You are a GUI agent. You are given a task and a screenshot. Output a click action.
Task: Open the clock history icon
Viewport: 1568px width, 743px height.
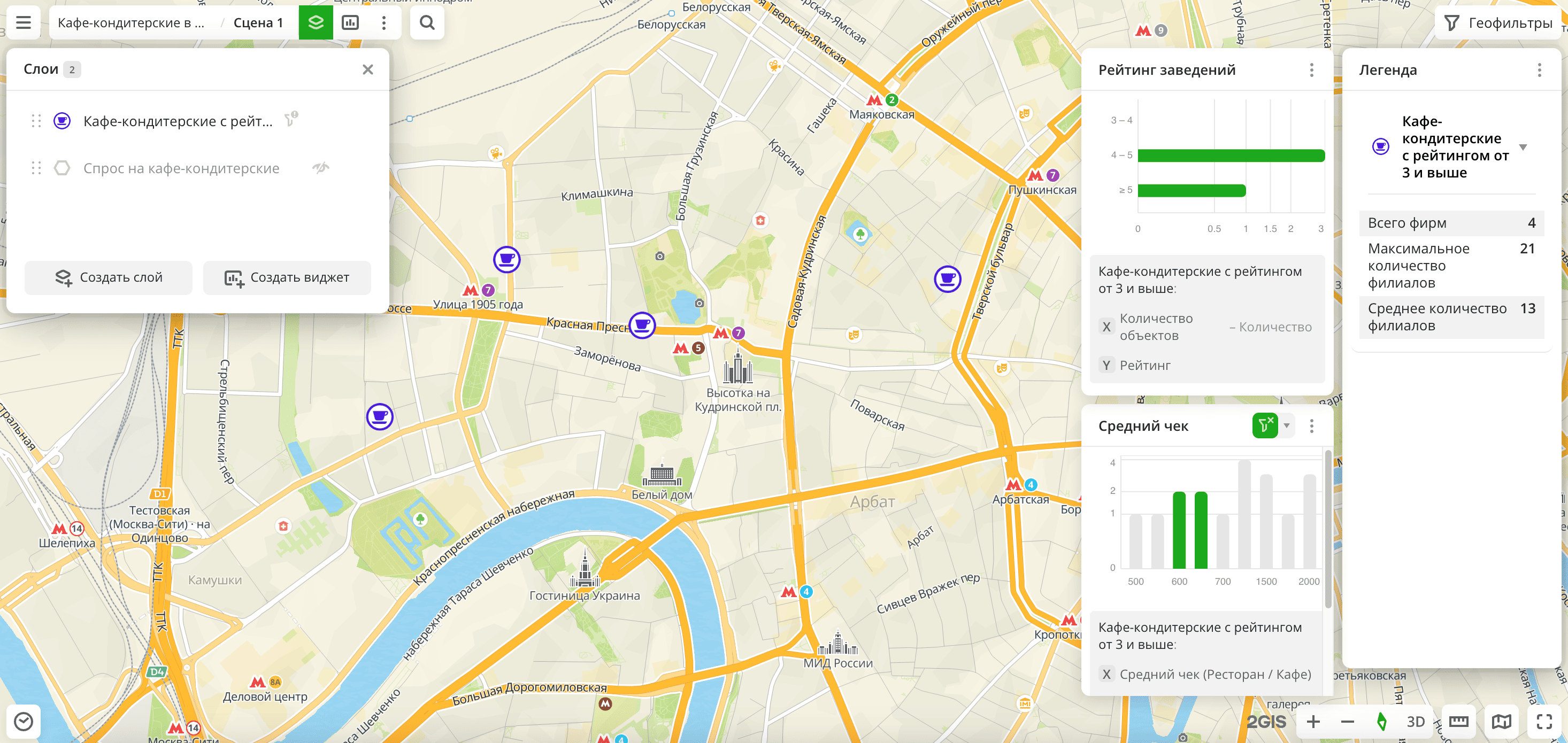[23, 722]
